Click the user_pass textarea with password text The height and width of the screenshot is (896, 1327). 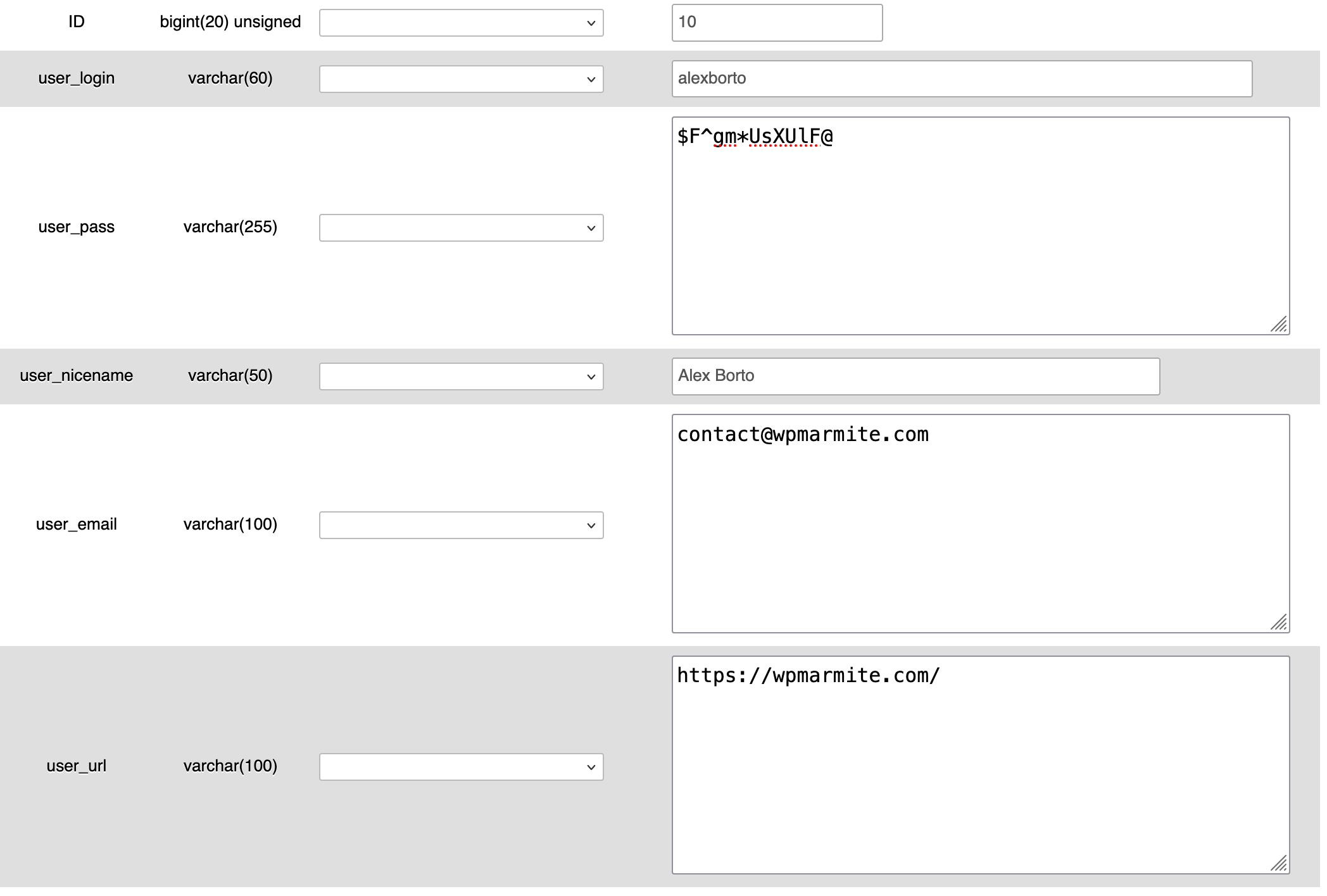click(x=981, y=226)
